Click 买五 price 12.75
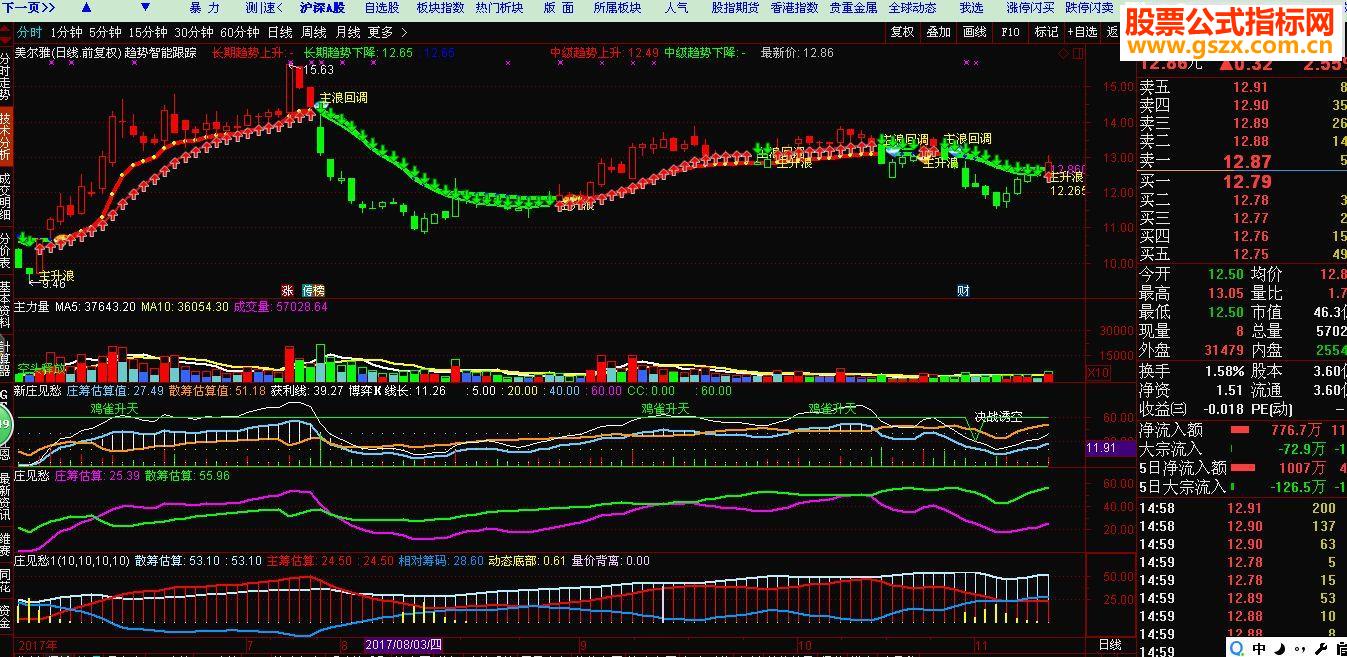Screen dimensions: 1347x657 click(1250, 255)
